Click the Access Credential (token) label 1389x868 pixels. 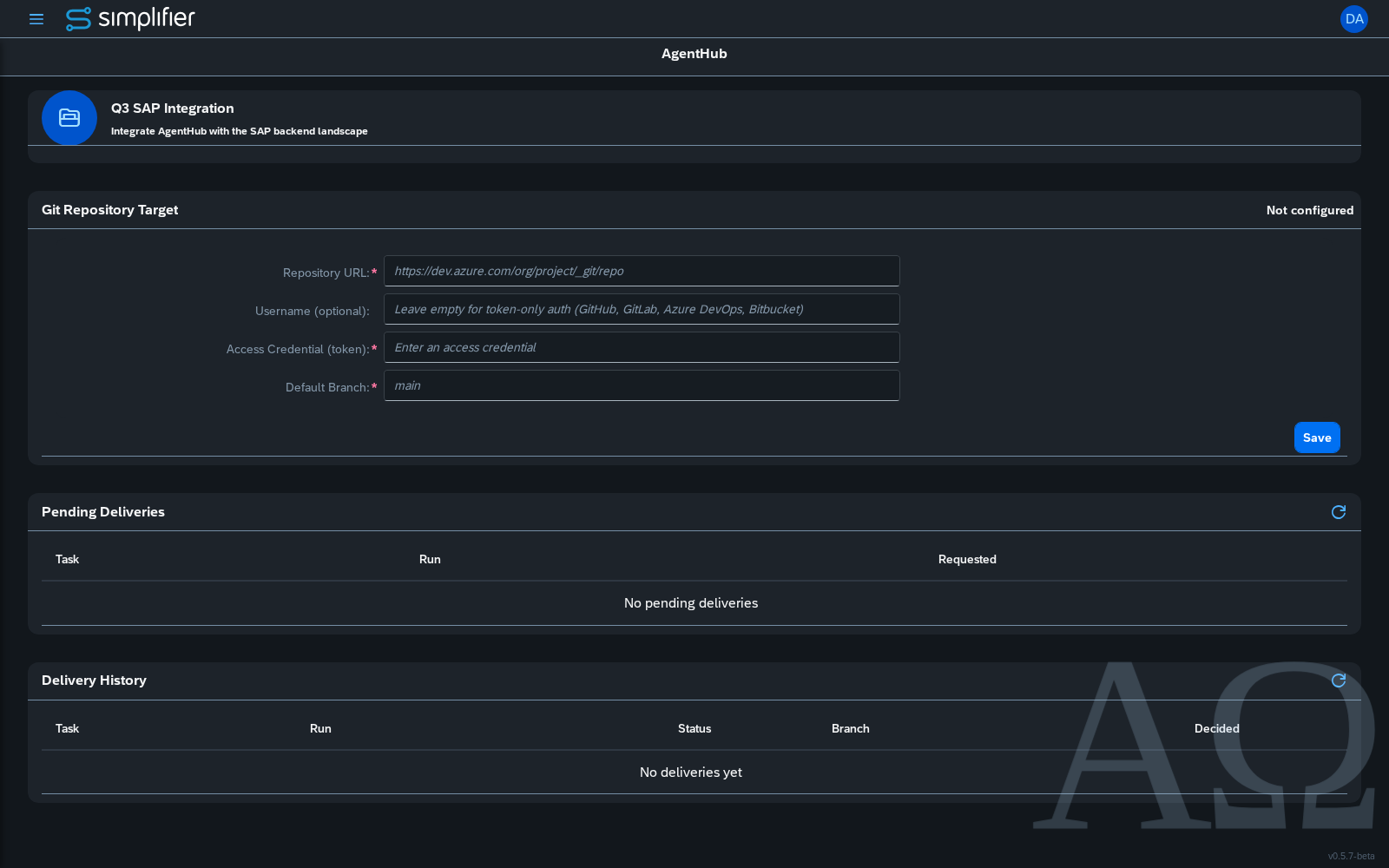point(298,349)
